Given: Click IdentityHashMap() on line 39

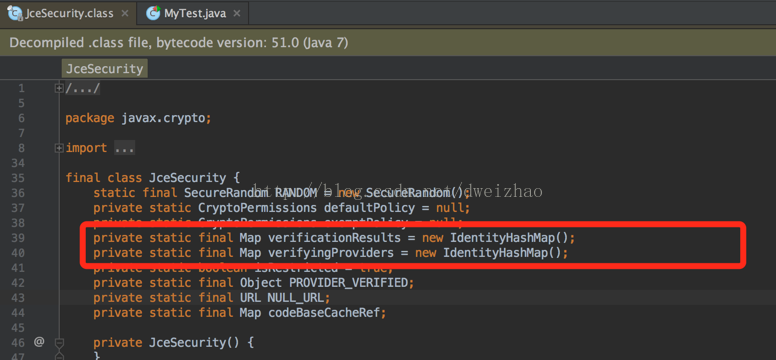Looking at the screenshot, I should point(509,238).
